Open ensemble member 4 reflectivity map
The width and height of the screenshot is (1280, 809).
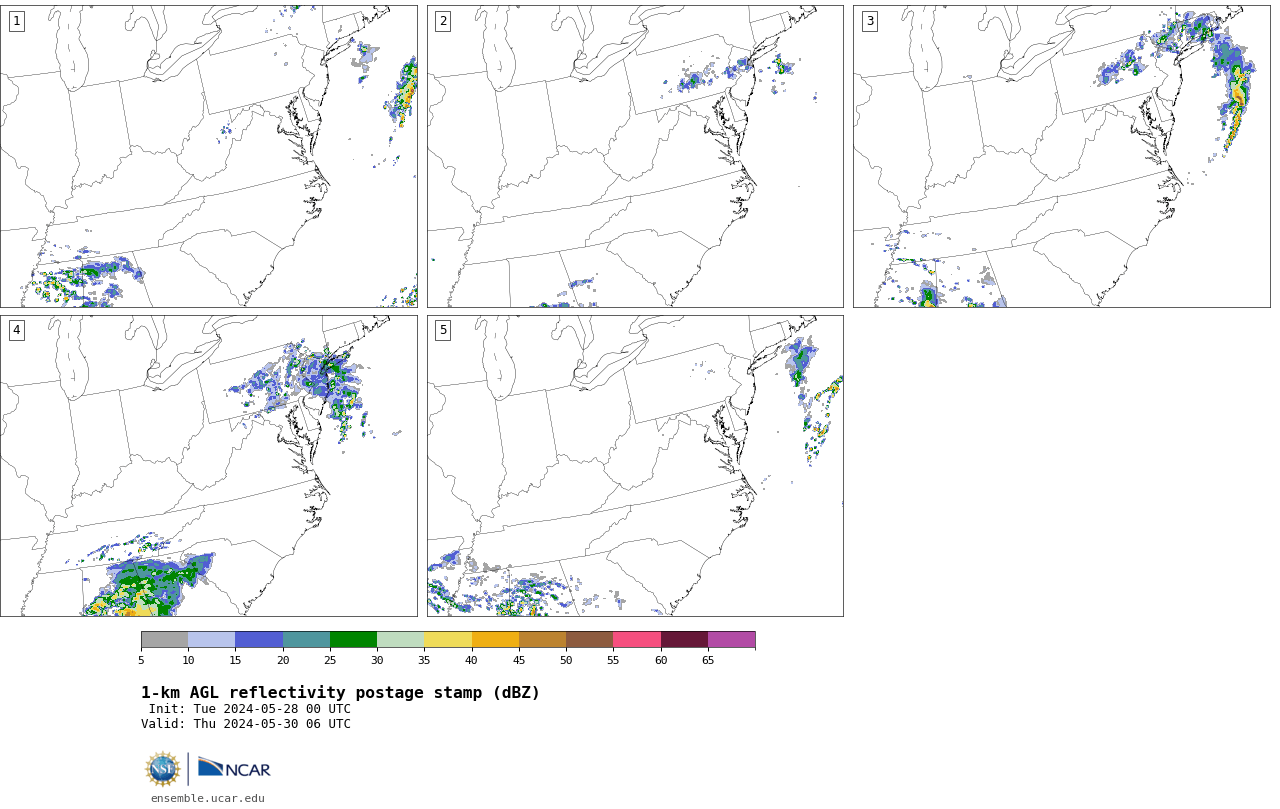pyautogui.click(x=209, y=466)
